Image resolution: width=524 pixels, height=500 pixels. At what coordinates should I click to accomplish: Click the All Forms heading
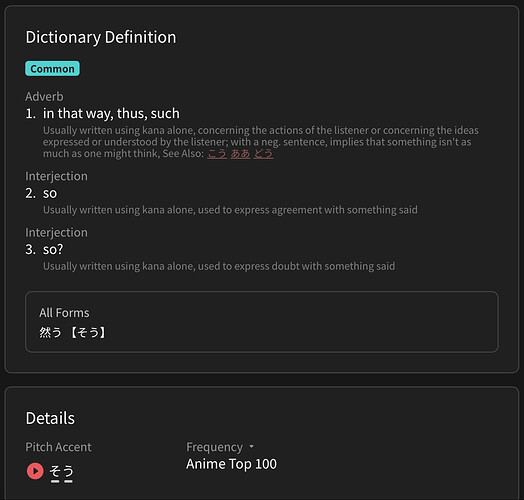click(64, 313)
